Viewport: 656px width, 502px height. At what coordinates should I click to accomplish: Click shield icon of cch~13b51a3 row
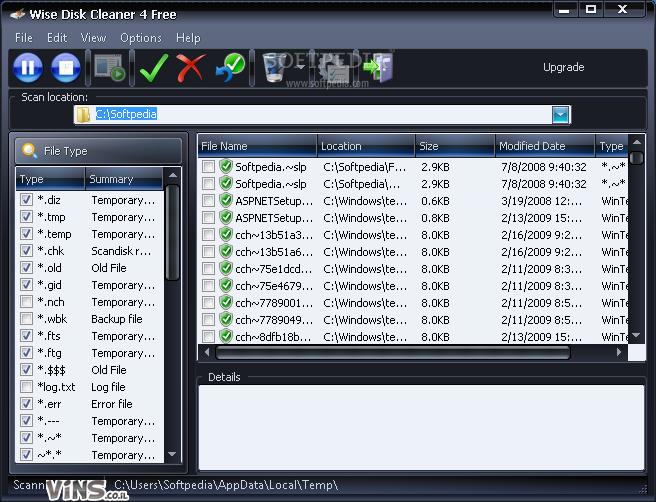click(x=226, y=234)
